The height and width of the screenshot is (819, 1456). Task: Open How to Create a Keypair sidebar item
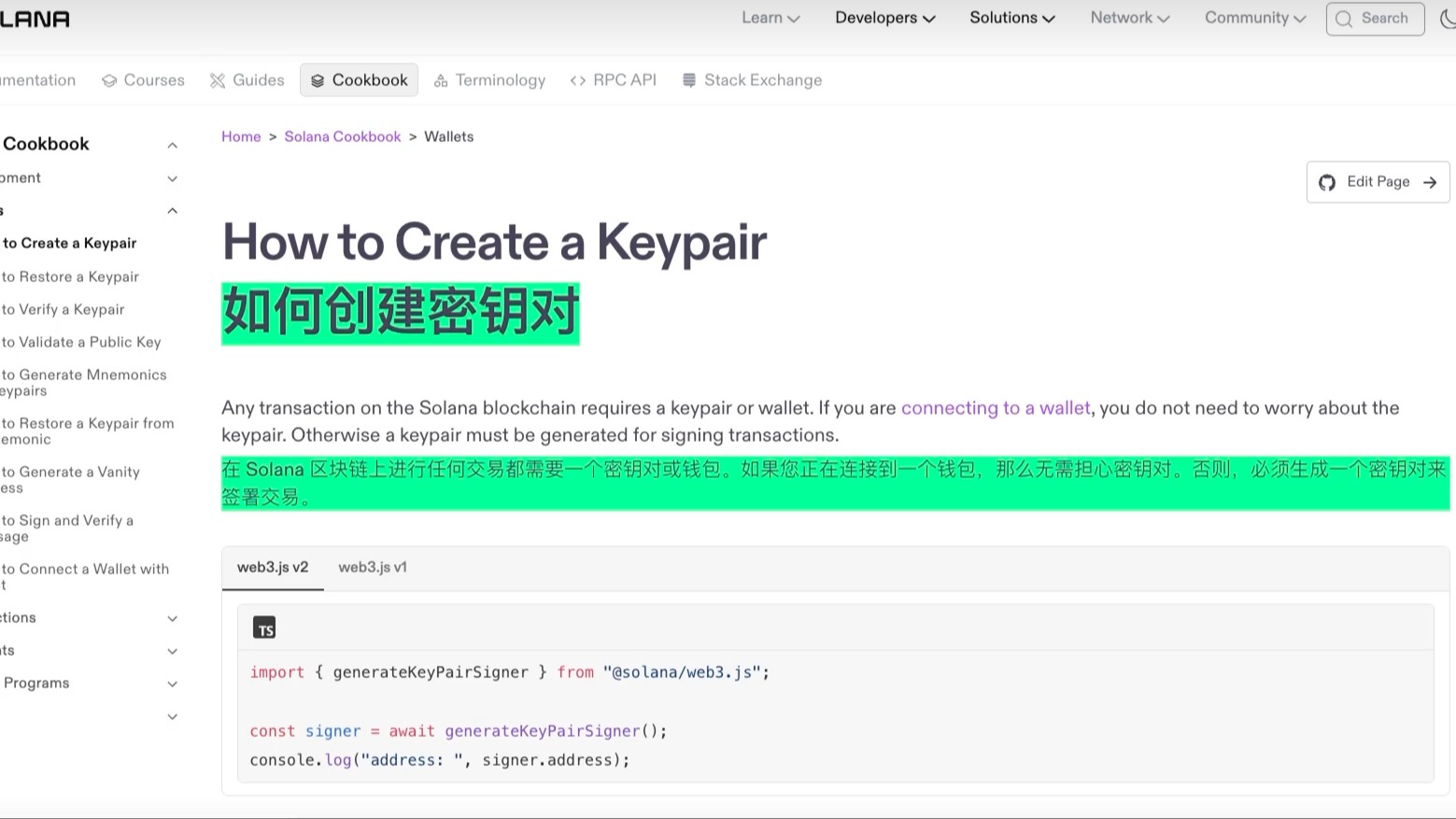(x=69, y=243)
